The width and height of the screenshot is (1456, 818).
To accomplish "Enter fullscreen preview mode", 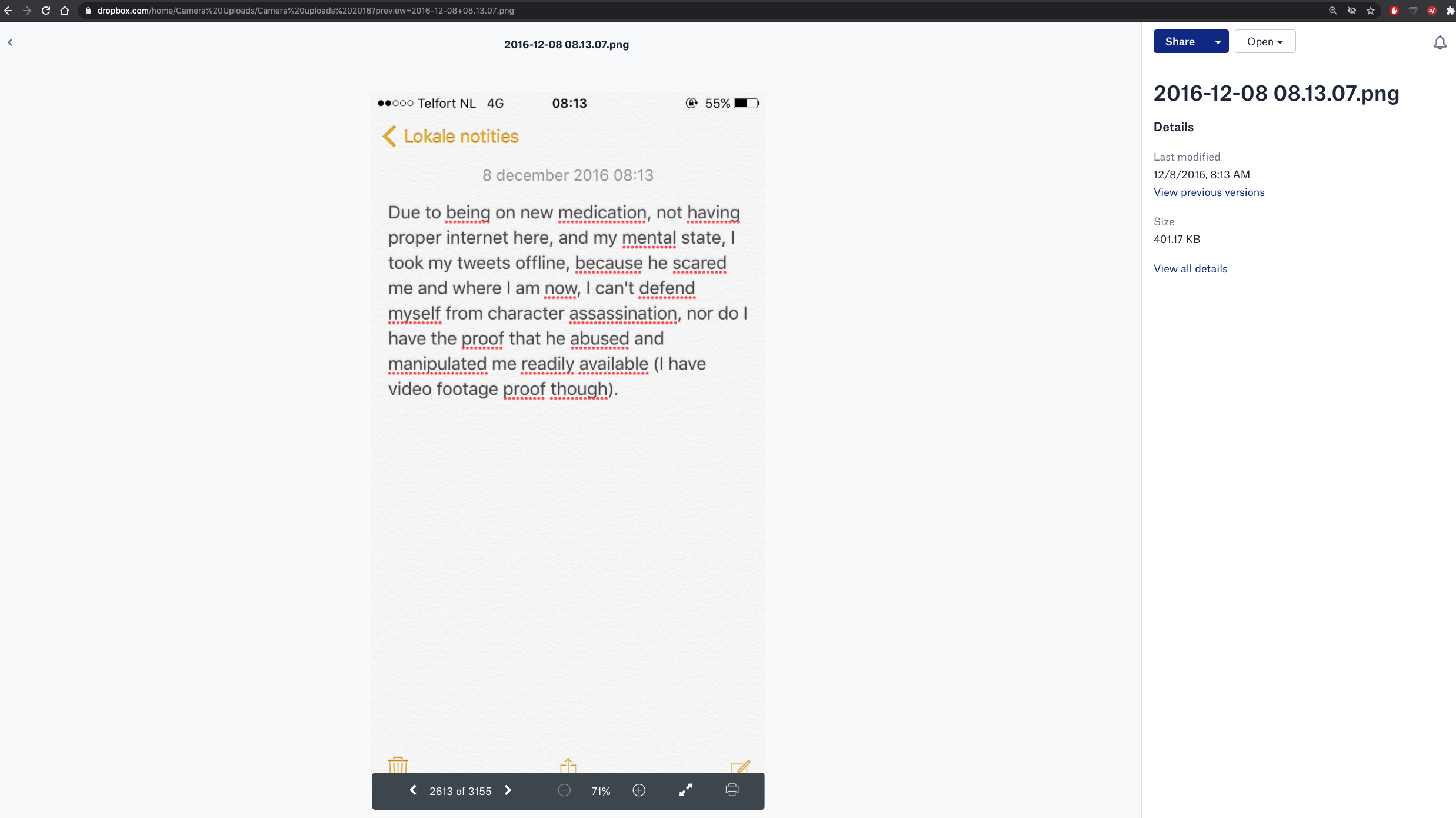I will [x=685, y=790].
